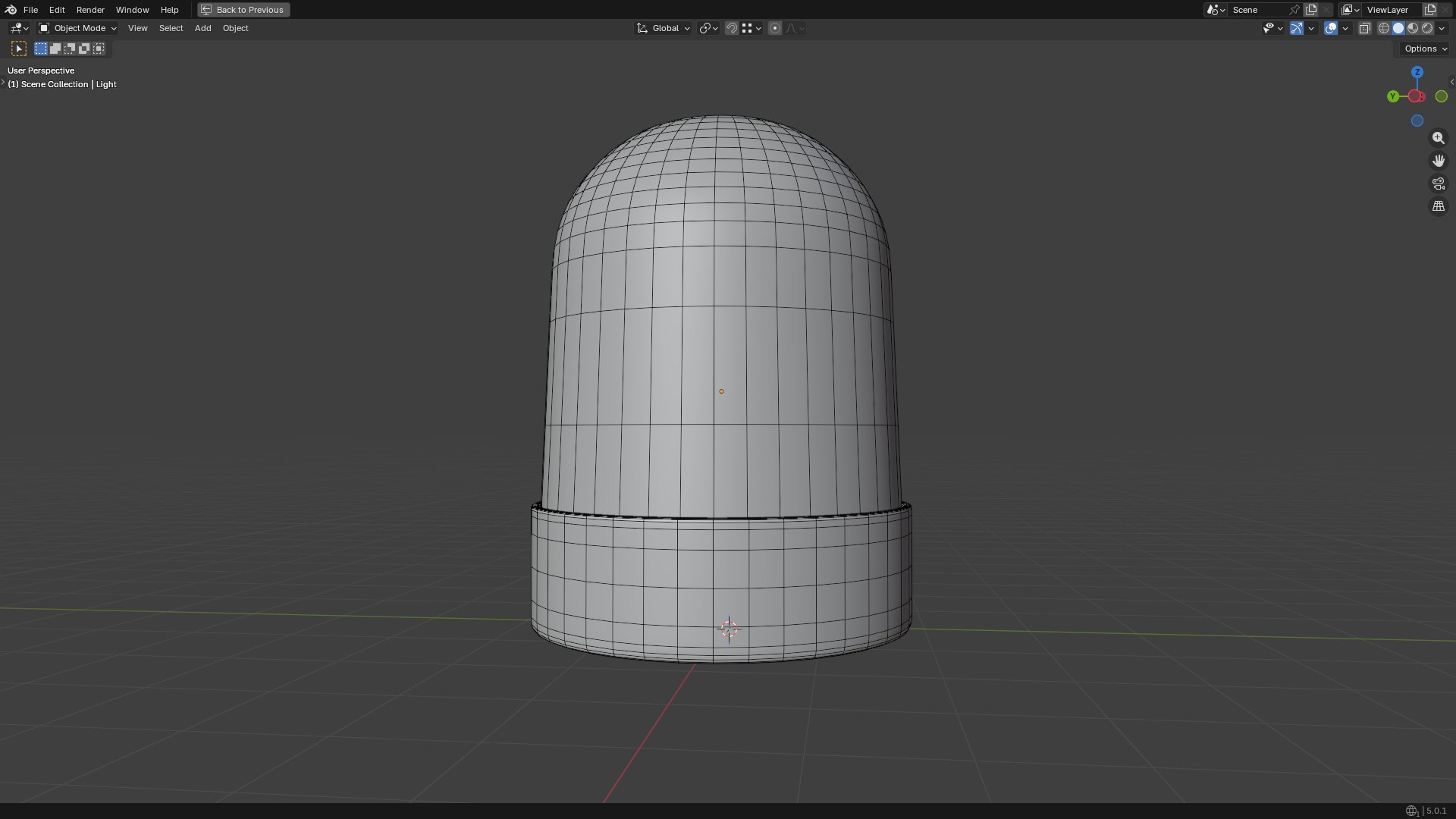1456x819 pixels.
Task: Click the ViewLayer name field
Action: (x=1392, y=10)
